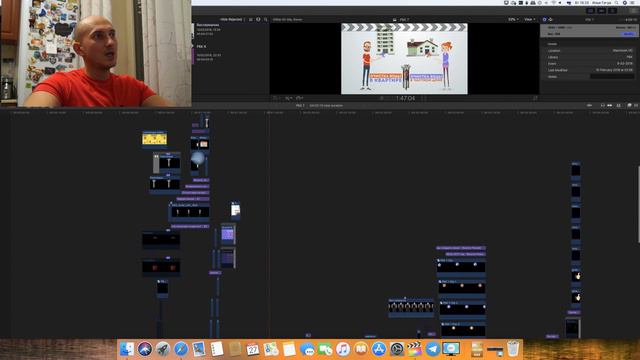Select the globe clip in the timeline
The height and width of the screenshot is (360, 640).
click(198, 158)
